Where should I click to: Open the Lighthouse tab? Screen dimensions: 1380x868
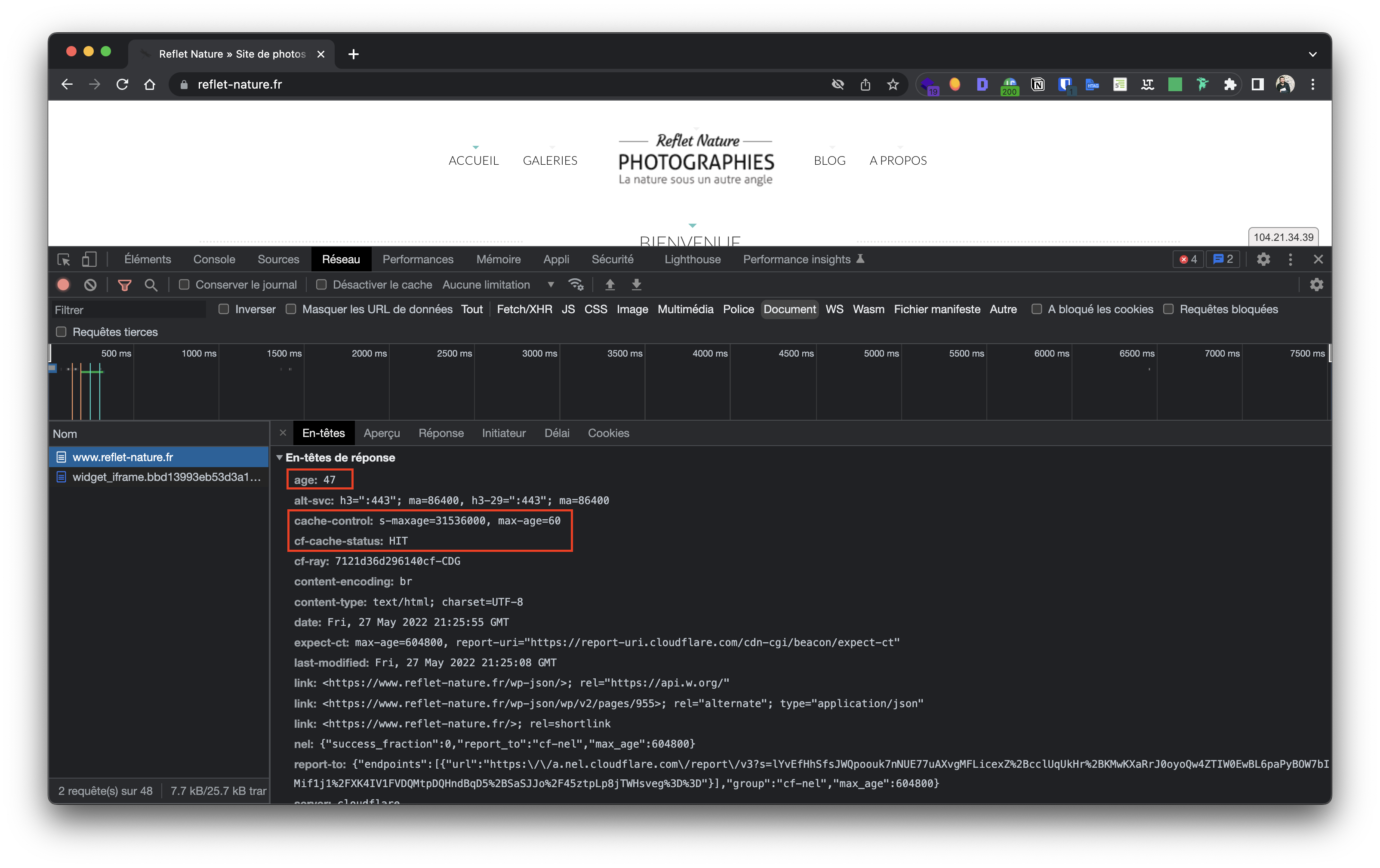coord(692,259)
